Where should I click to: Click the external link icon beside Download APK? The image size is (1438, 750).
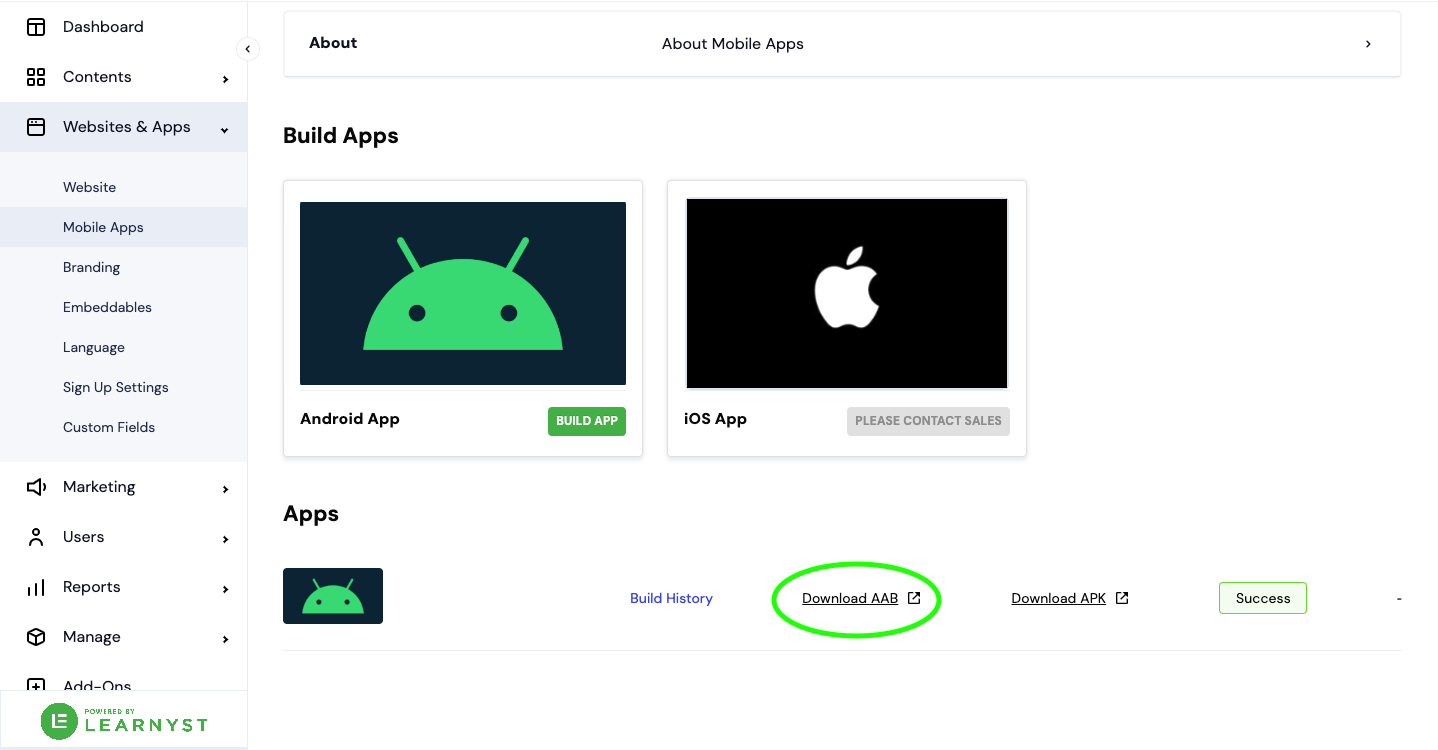pyautogui.click(x=1122, y=598)
